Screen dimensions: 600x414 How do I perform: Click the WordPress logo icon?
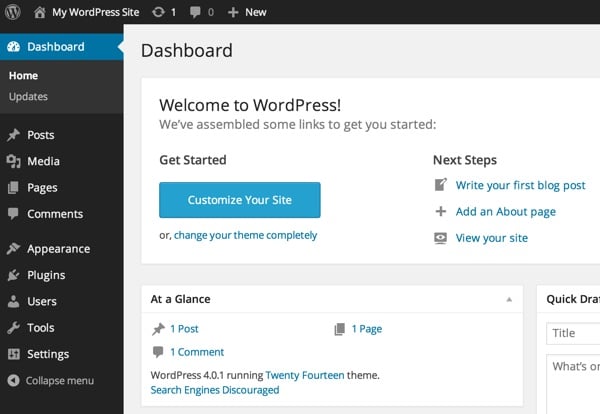click(x=13, y=12)
